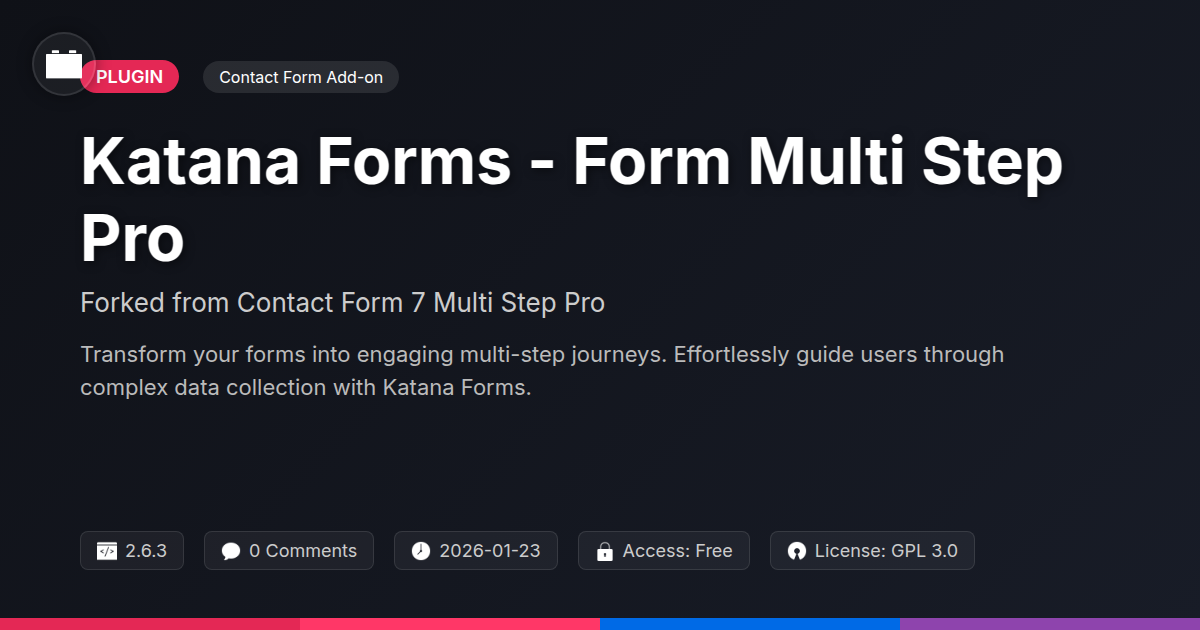Click the comments speech bubble icon

(231, 551)
